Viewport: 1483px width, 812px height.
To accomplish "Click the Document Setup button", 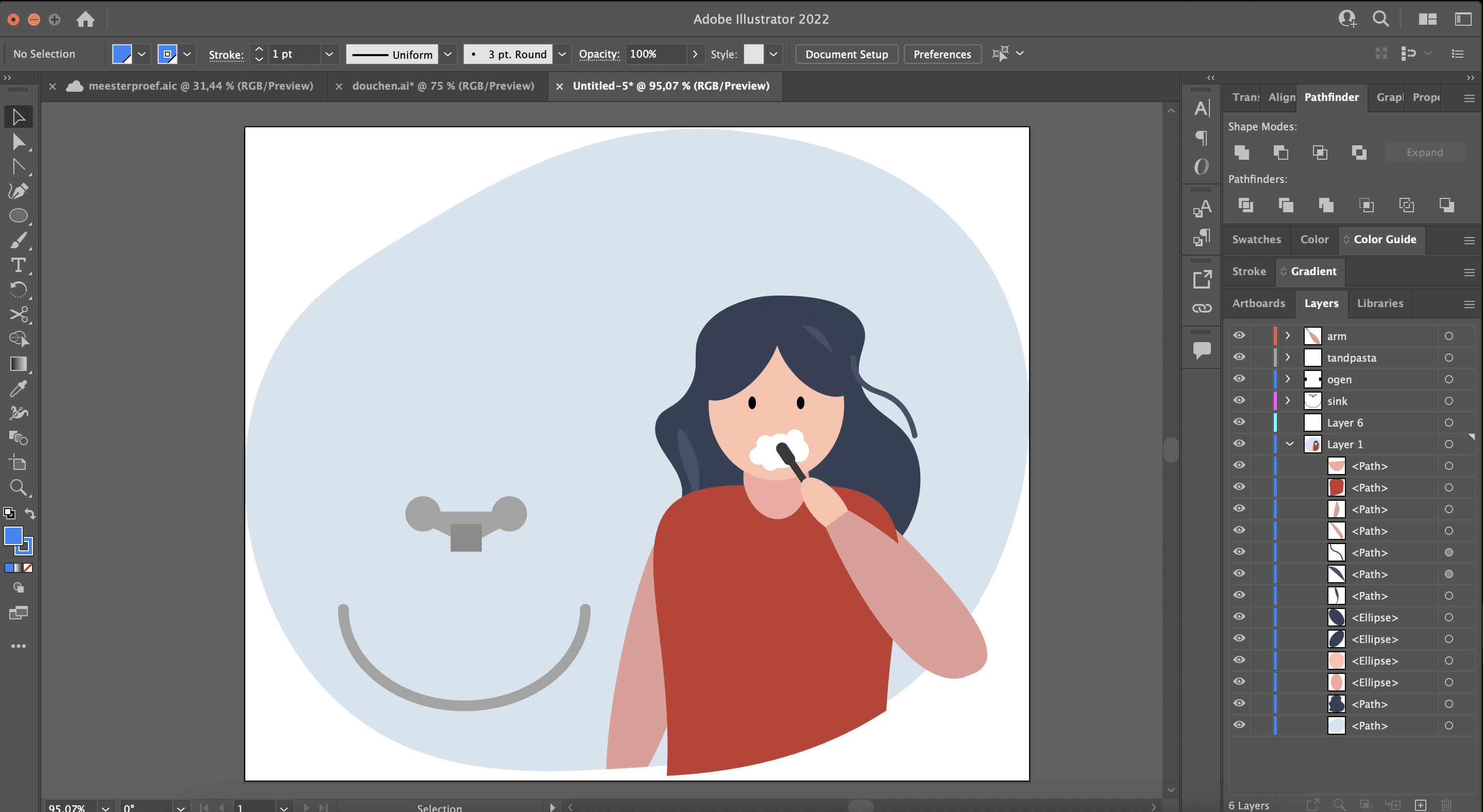I will click(846, 54).
